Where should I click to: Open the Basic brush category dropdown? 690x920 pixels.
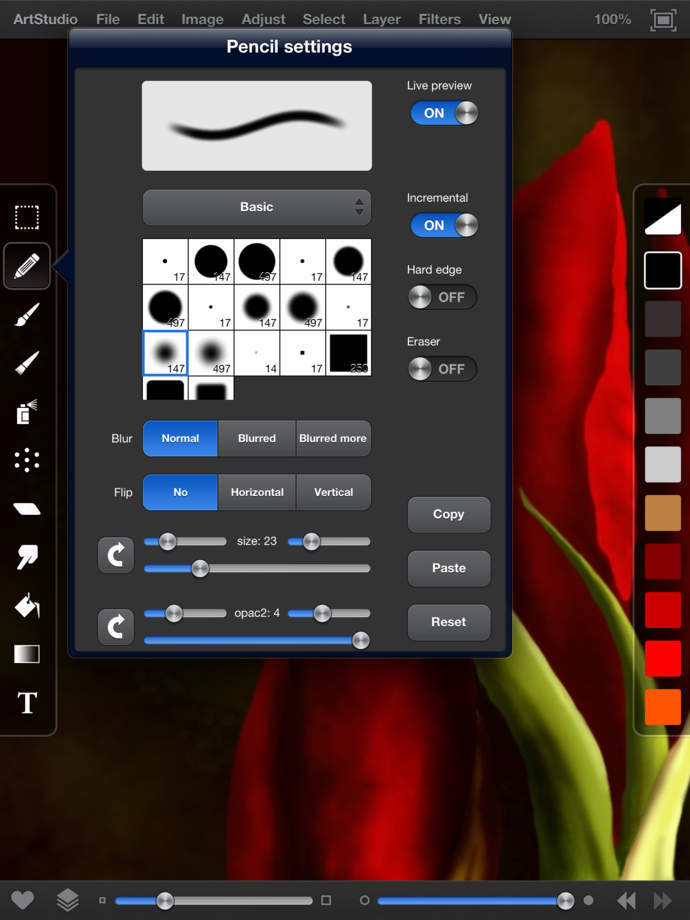257,207
